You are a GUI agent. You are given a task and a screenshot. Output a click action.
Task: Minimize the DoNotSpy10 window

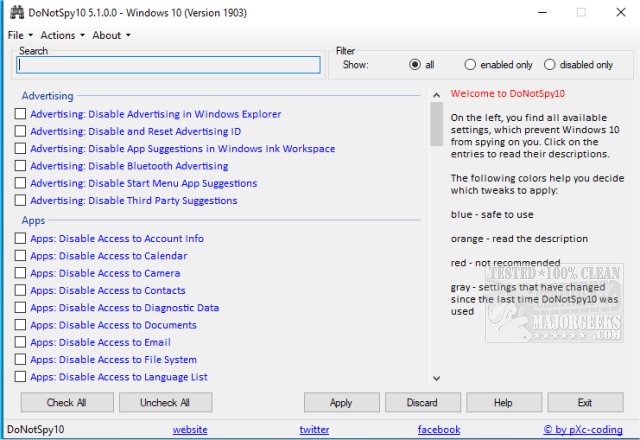542,13
